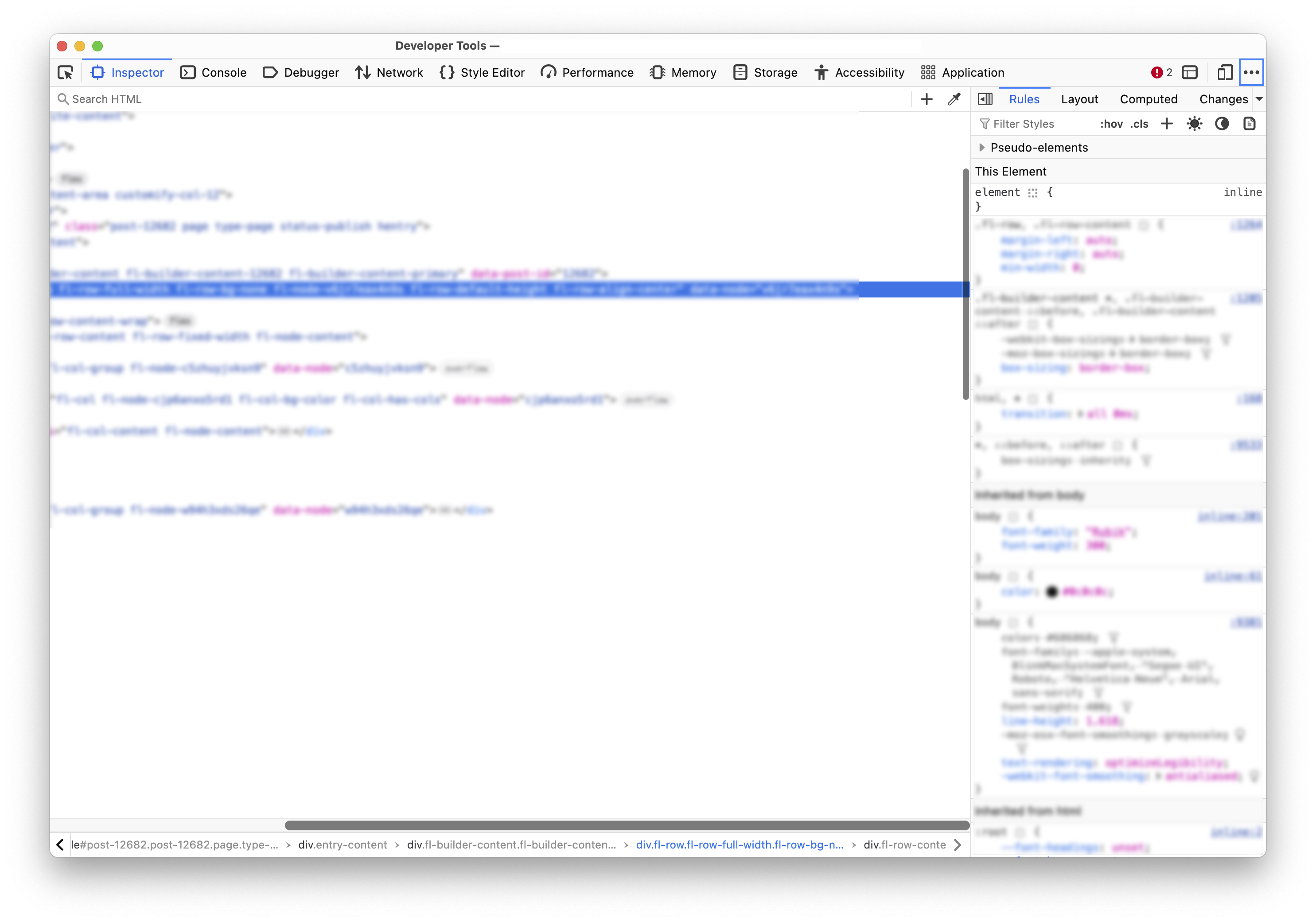1316x923 pixels.
Task: Toggle the three-pane inspector icon
Action: pyautogui.click(x=985, y=99)
